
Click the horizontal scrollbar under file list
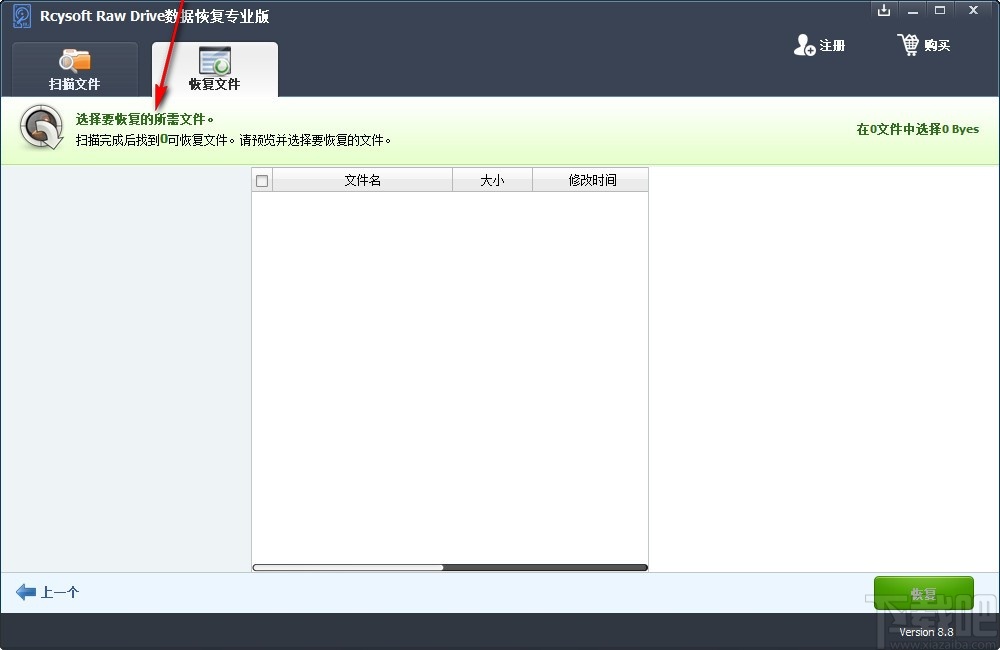pos(450,568)
